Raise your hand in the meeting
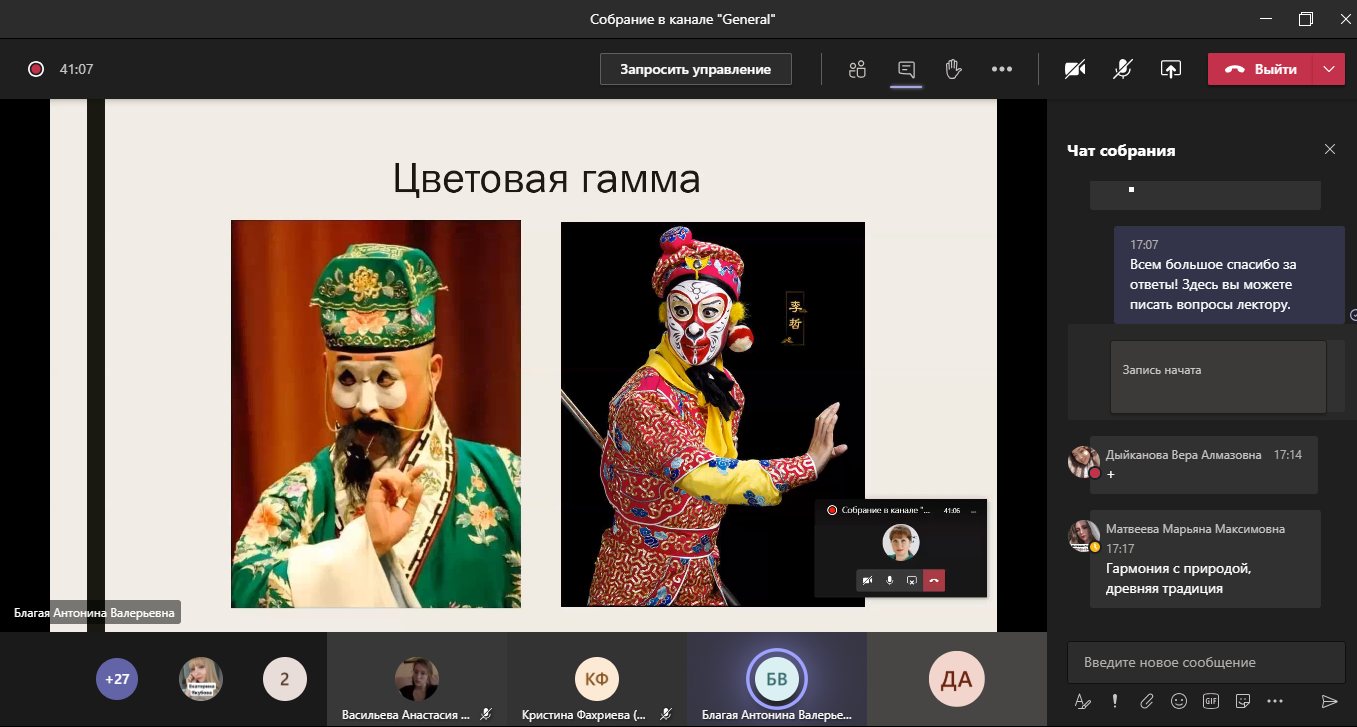 (x=953, y=69)
